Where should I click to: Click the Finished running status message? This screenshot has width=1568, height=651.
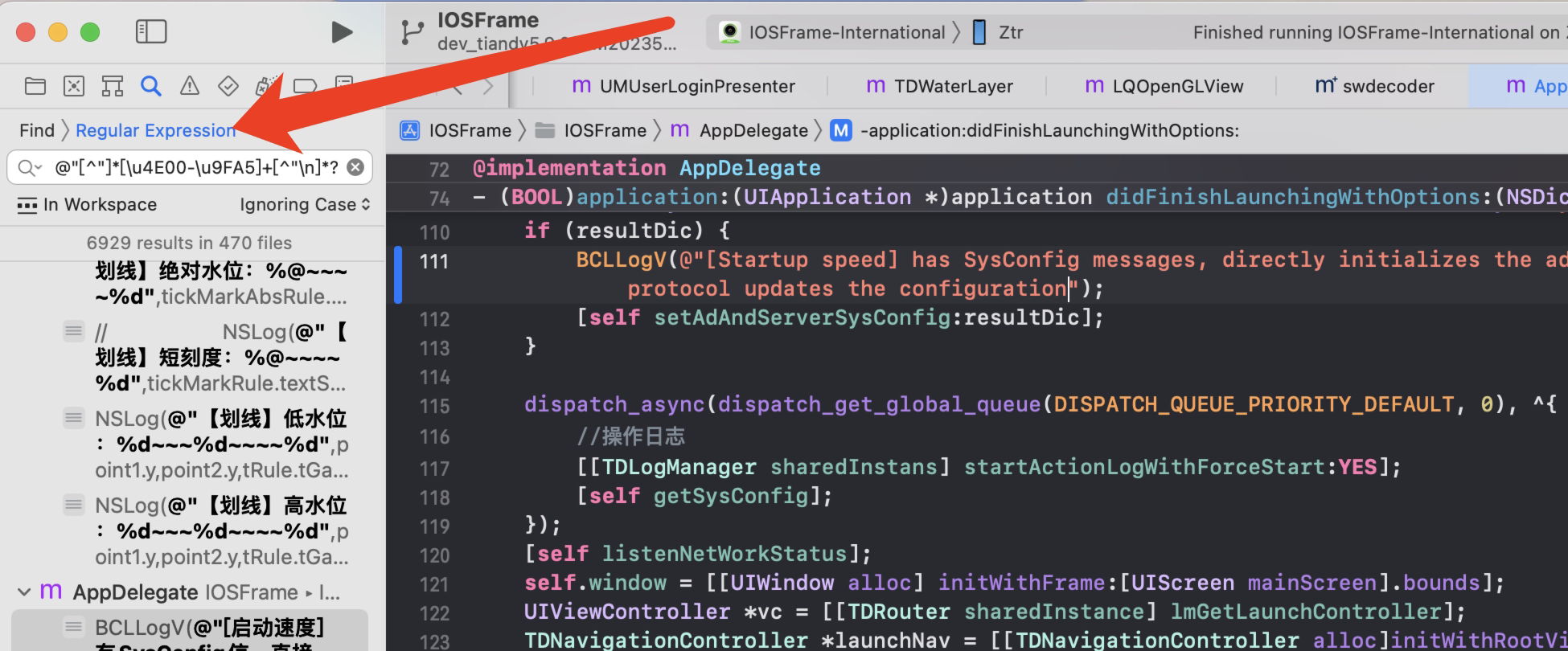[x=1379, y=32]
